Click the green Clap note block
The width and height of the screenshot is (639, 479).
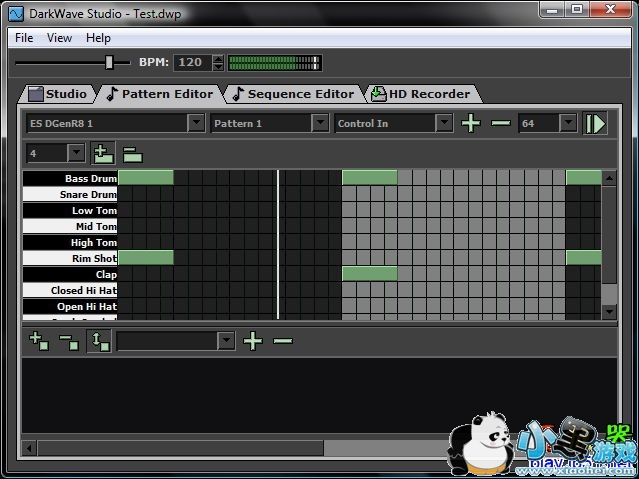(370, 274)
